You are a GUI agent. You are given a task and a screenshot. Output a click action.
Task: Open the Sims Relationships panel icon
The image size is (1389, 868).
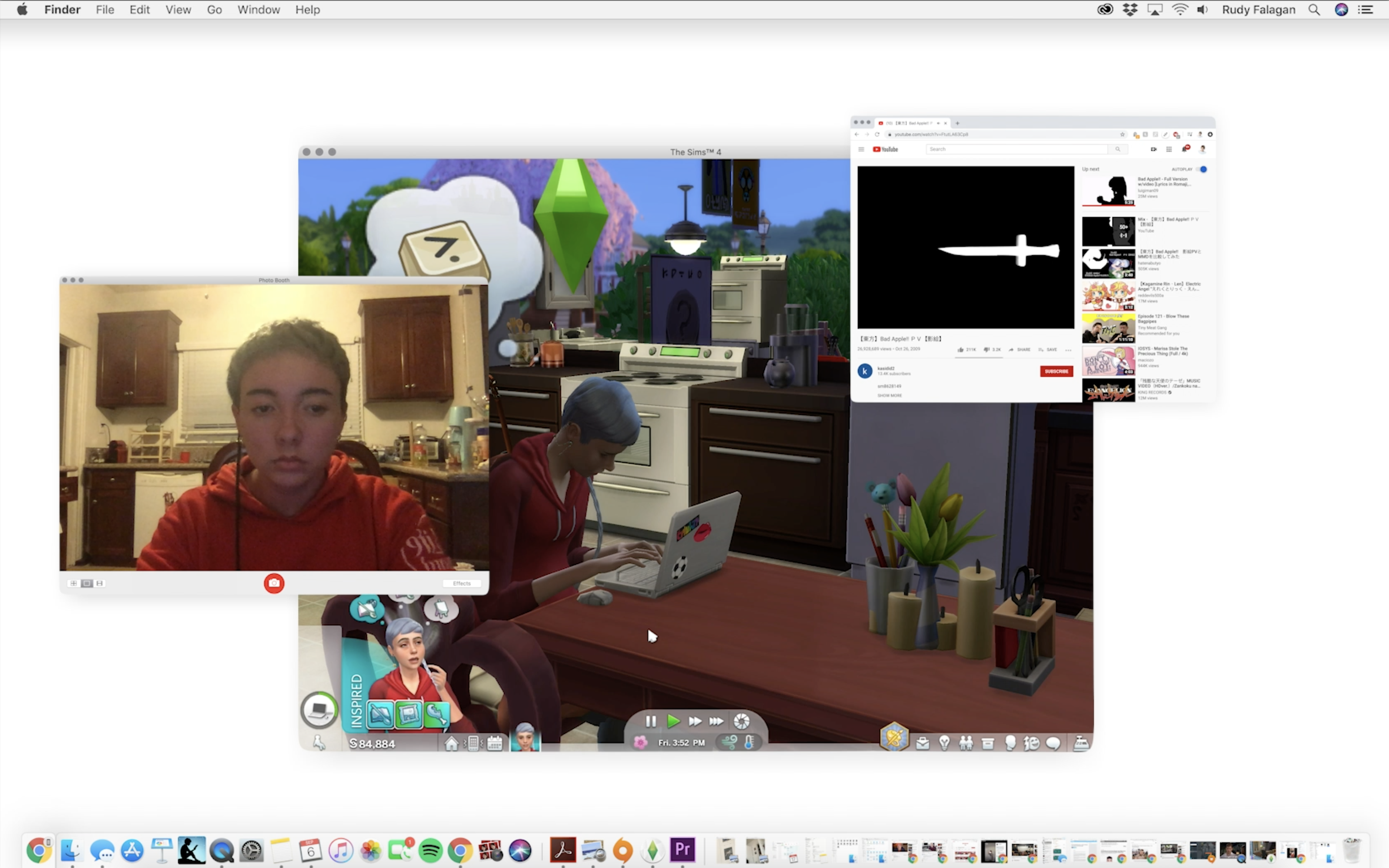pos(966,743)
